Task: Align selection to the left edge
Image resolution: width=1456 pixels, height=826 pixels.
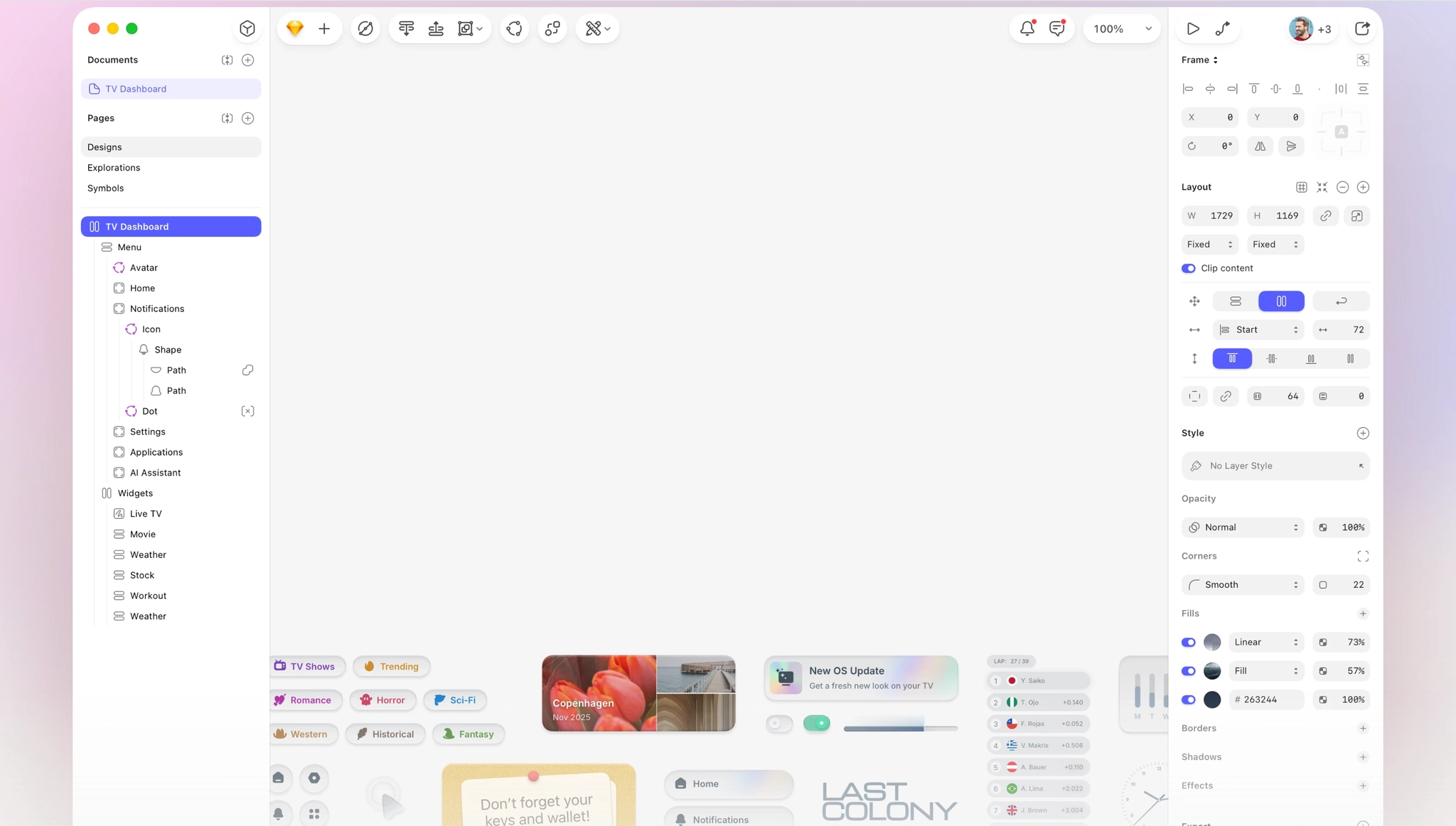Action: click(x=1187, y=88)
